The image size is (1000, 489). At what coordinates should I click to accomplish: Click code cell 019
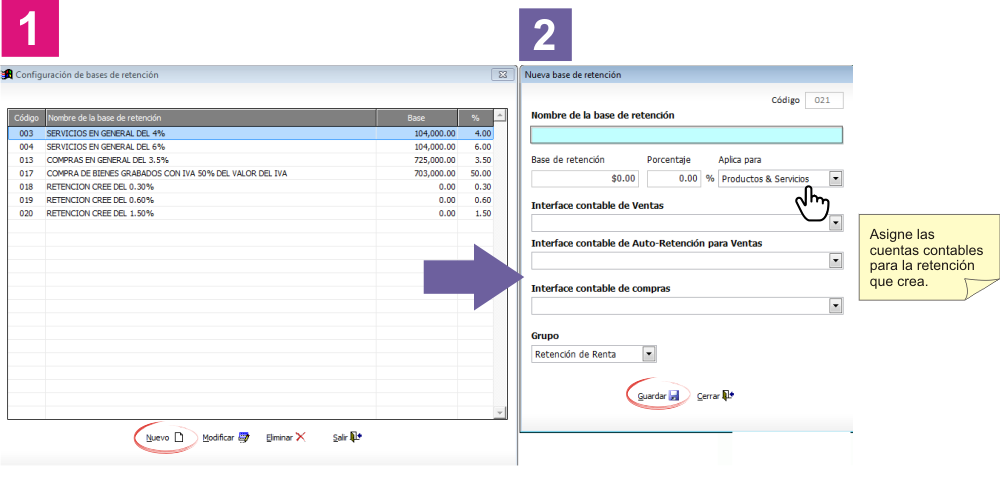[26, 200]
